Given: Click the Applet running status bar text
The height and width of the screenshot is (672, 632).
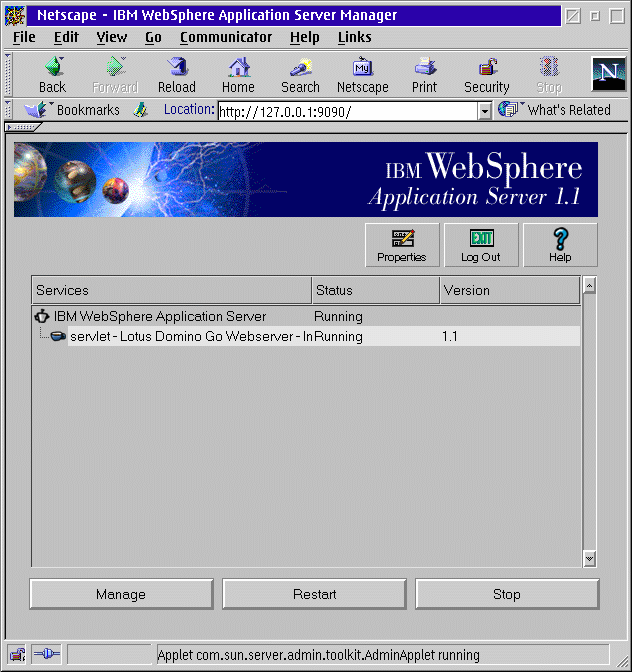Looking at the screenshot, I should click(319, 655).
